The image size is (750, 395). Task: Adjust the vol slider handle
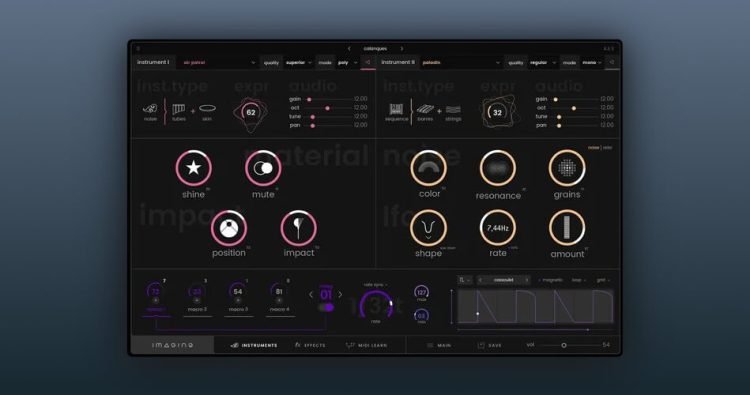563,345
